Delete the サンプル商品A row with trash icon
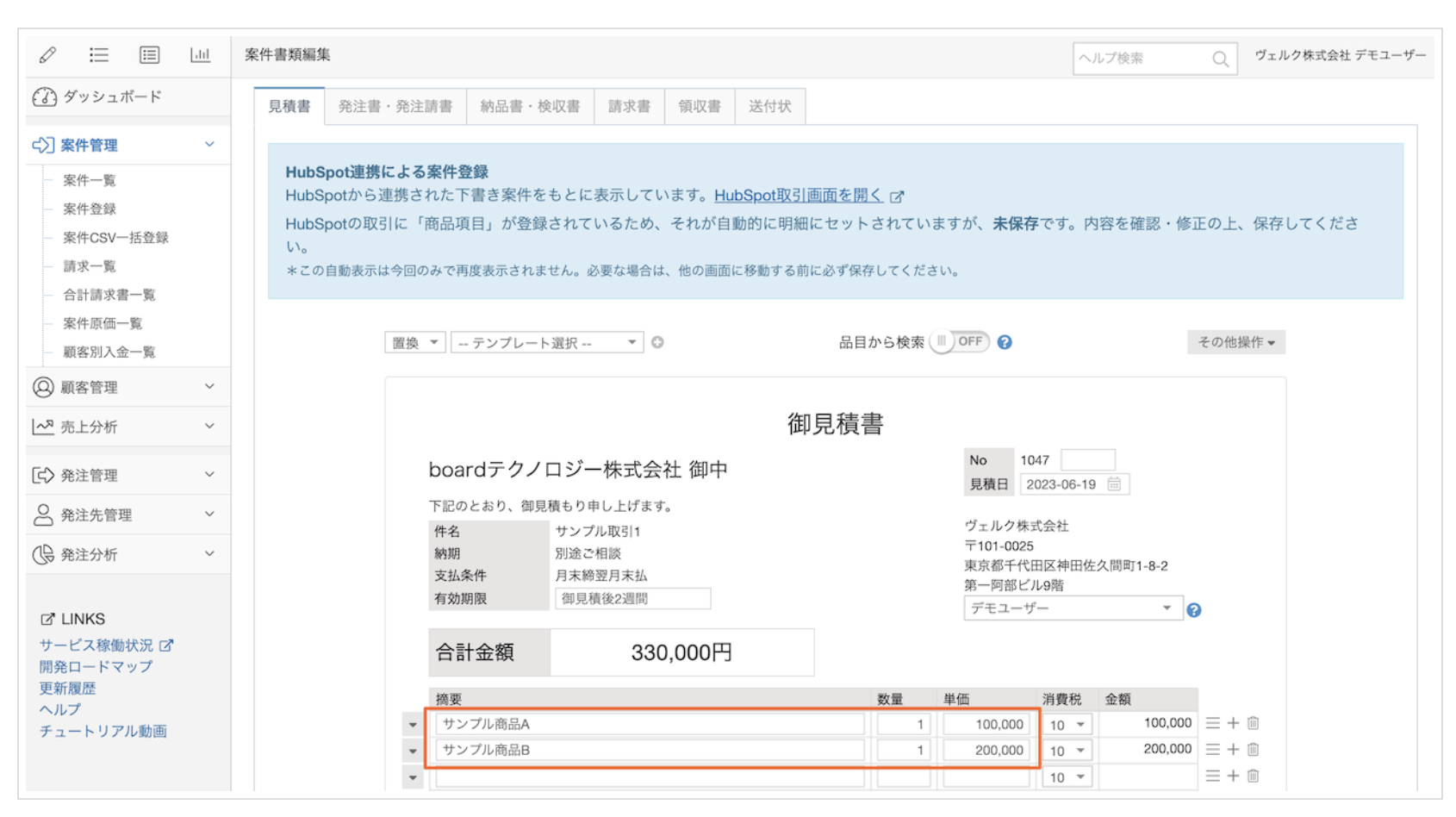The width and height of the screenshot is (1456, 817). coord(1254,723)
